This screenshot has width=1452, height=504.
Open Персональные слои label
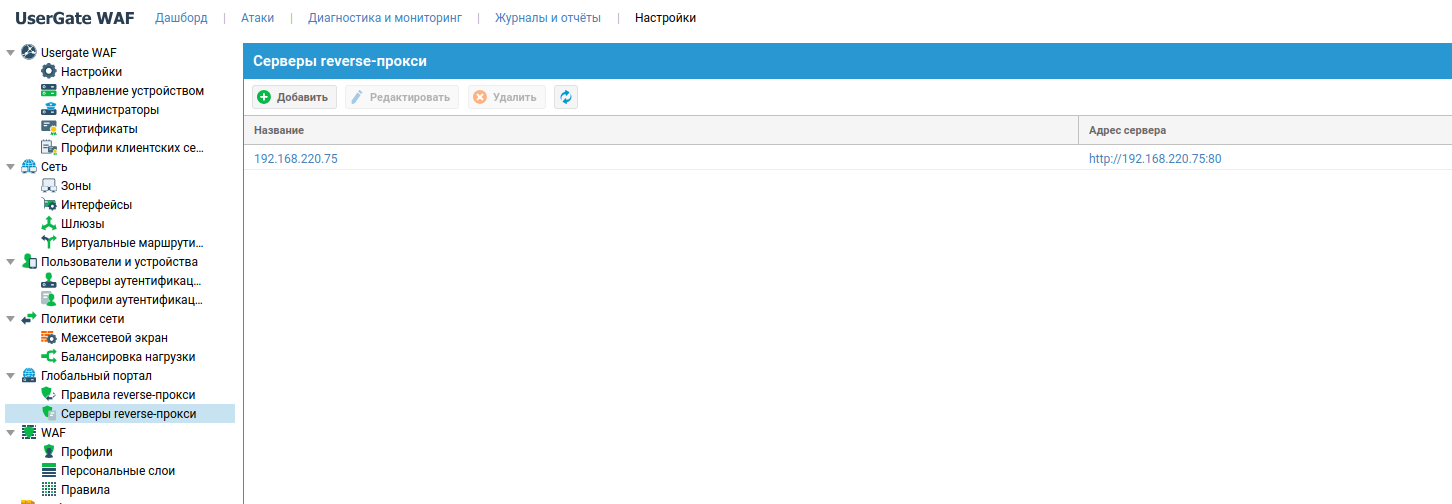coord(118,471)
